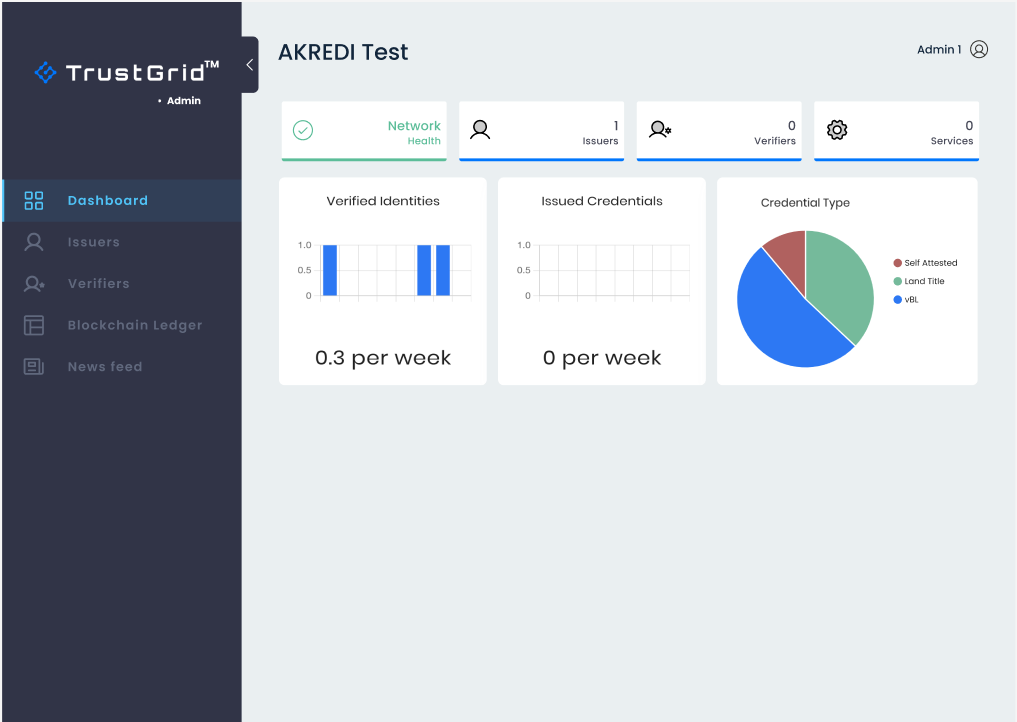
Task: Open the Issuers count card
Action: click(x=541, y=130)
